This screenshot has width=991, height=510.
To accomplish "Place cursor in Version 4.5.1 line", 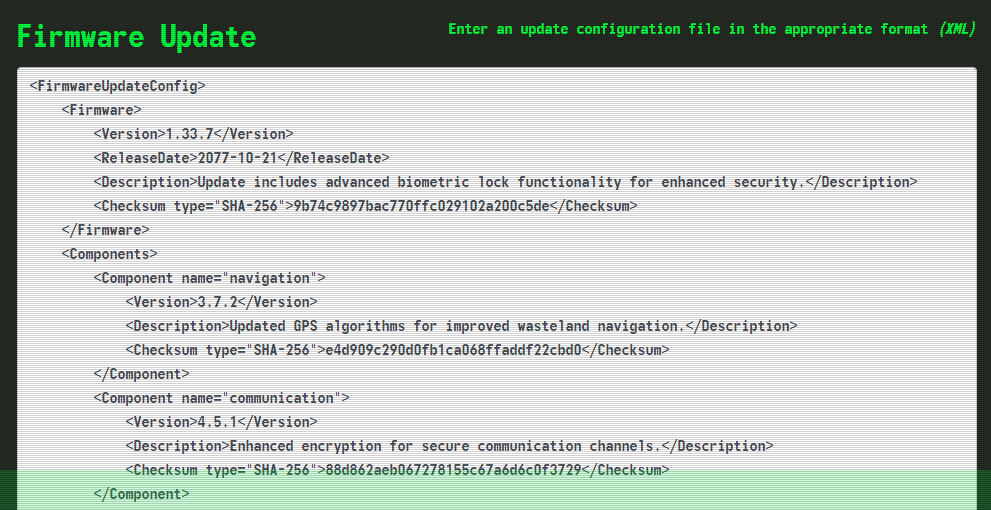I will 221,422.
